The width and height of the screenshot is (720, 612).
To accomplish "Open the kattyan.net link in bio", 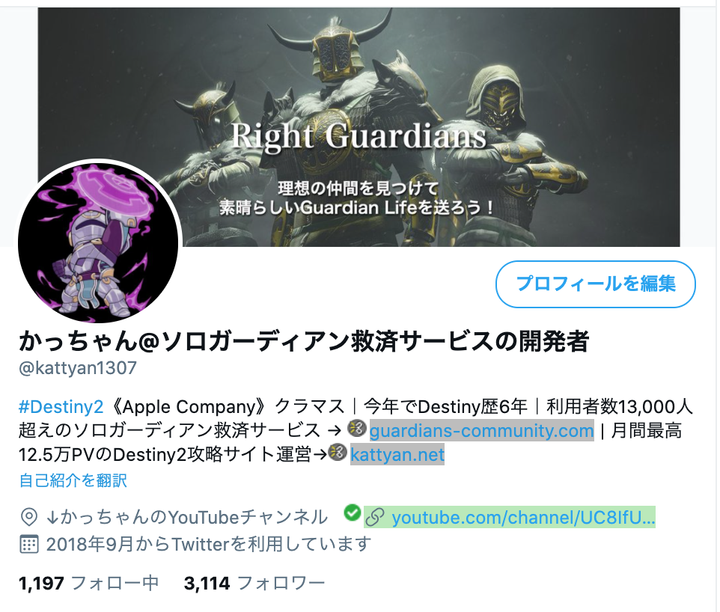I will [x=397, y=455].
